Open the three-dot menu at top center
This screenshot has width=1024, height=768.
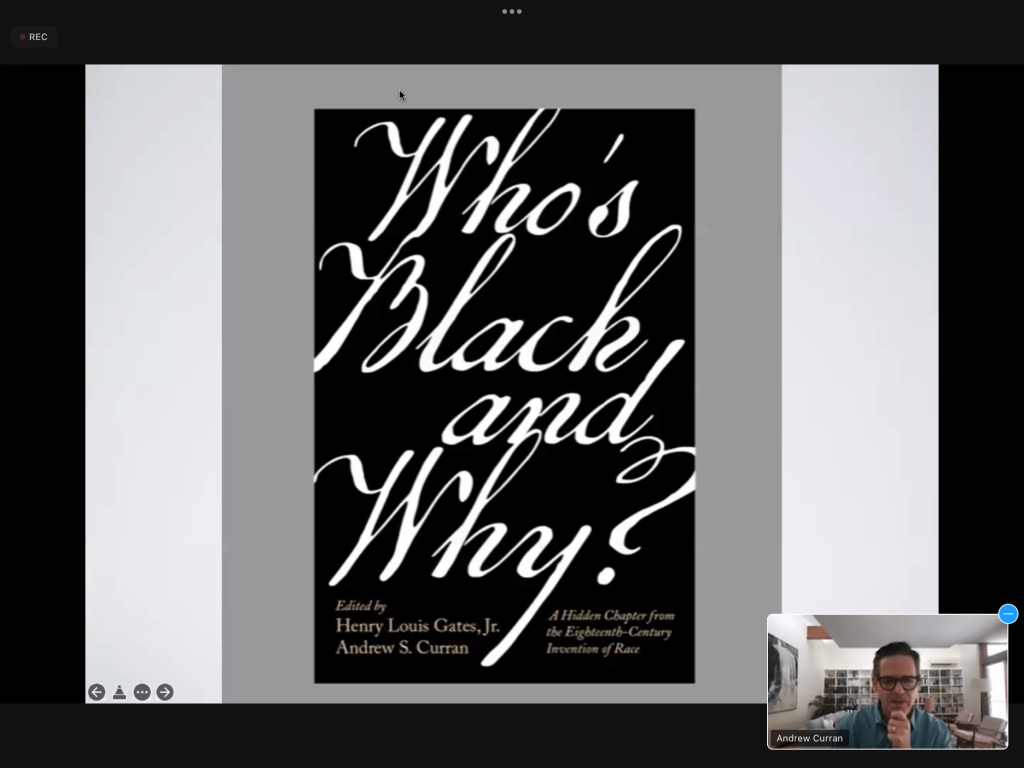(512, 12)
